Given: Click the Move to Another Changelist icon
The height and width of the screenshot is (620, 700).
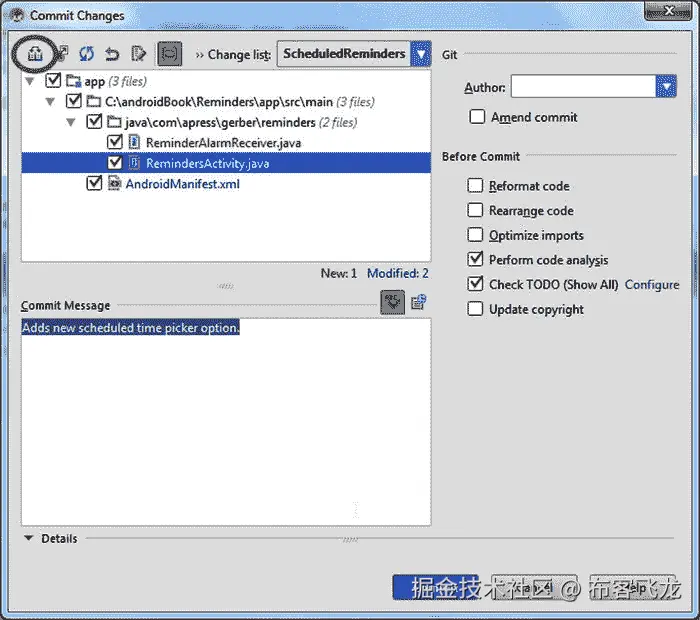Looking at the screenshot, I should click(62, 53).
